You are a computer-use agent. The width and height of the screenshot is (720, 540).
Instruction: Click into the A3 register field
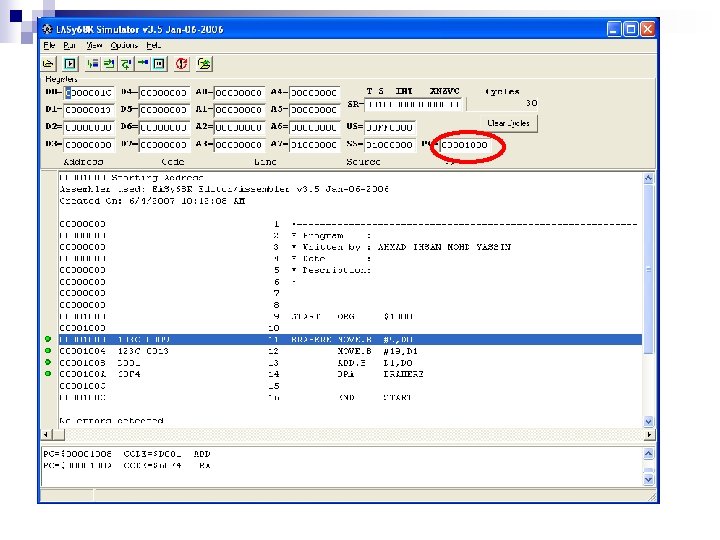tap(239, 145)
